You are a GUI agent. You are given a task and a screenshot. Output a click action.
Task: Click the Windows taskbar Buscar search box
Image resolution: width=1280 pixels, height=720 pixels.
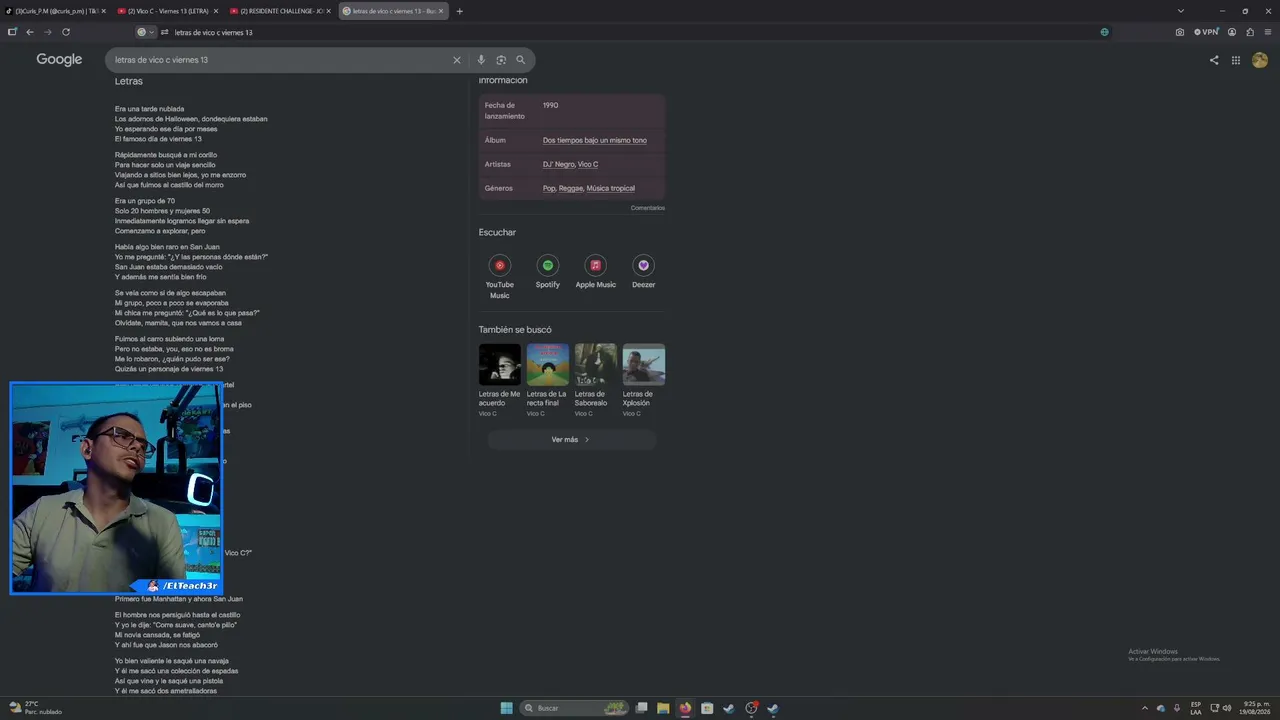coord(573,708)
